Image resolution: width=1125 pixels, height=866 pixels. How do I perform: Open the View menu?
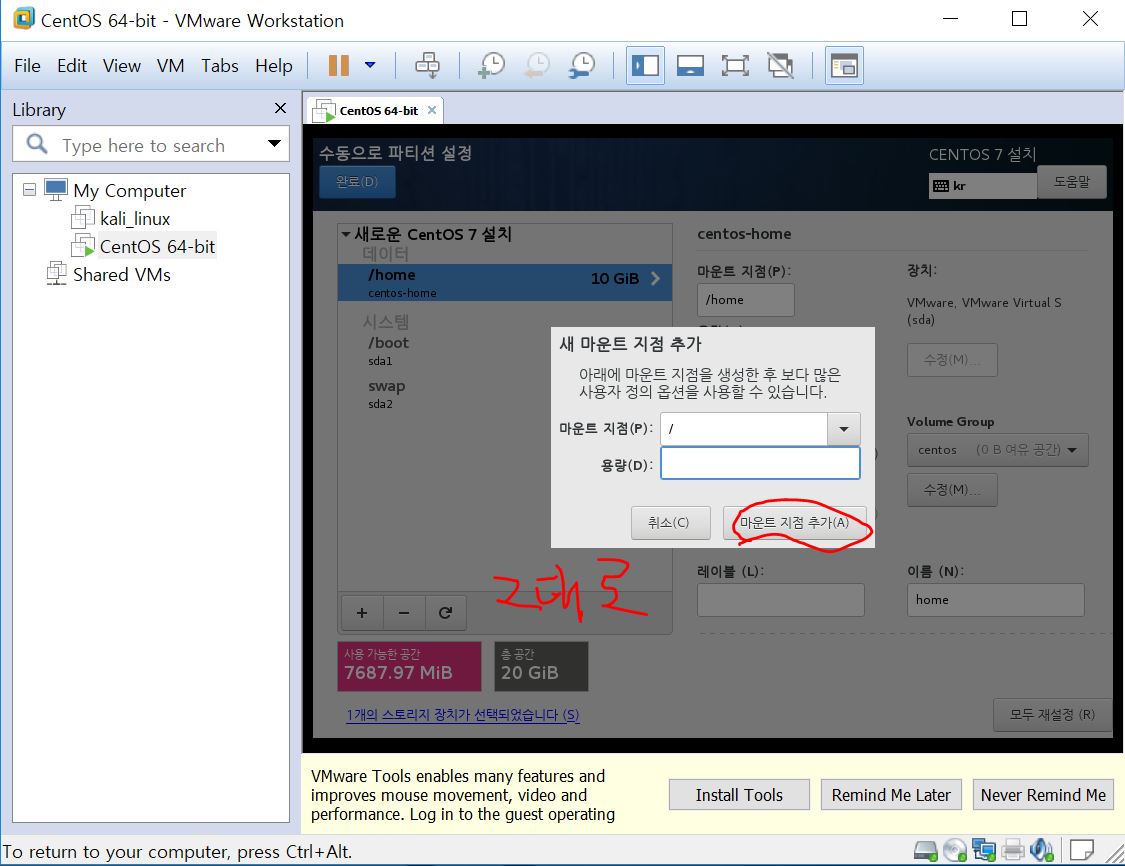(121, 65)
